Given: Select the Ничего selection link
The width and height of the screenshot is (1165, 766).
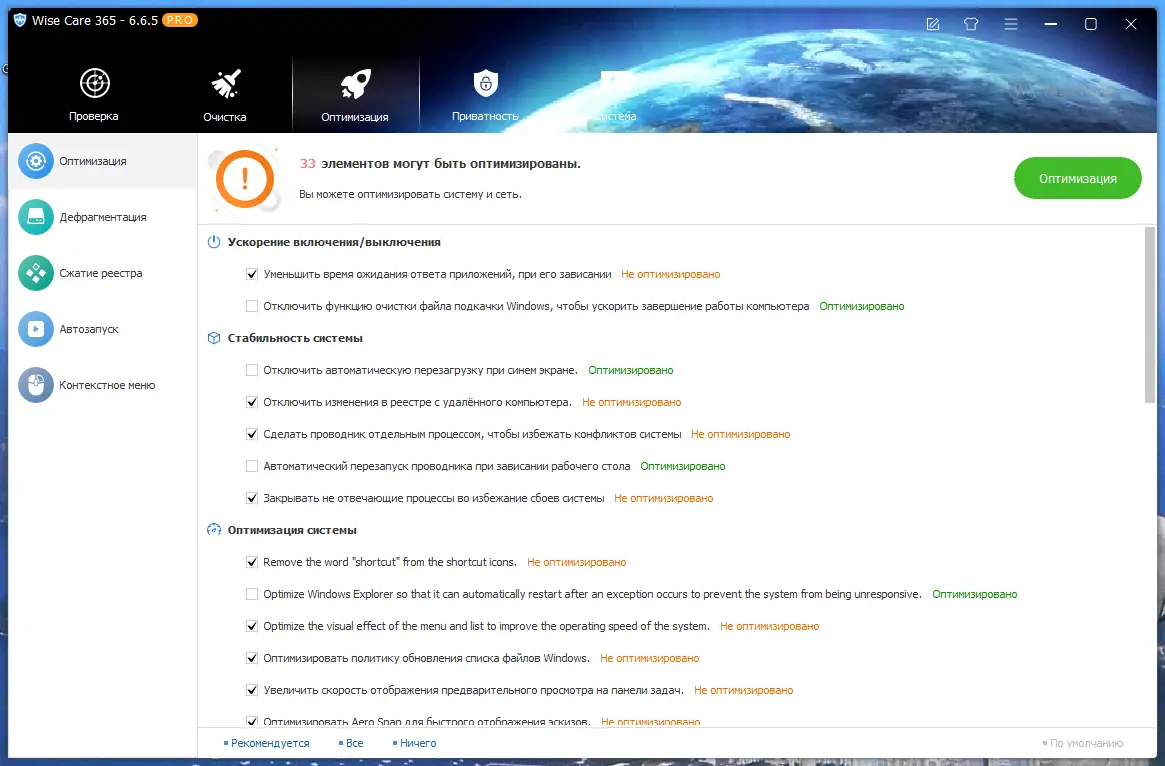Looking at the screenshot, I should click(414, 743).
